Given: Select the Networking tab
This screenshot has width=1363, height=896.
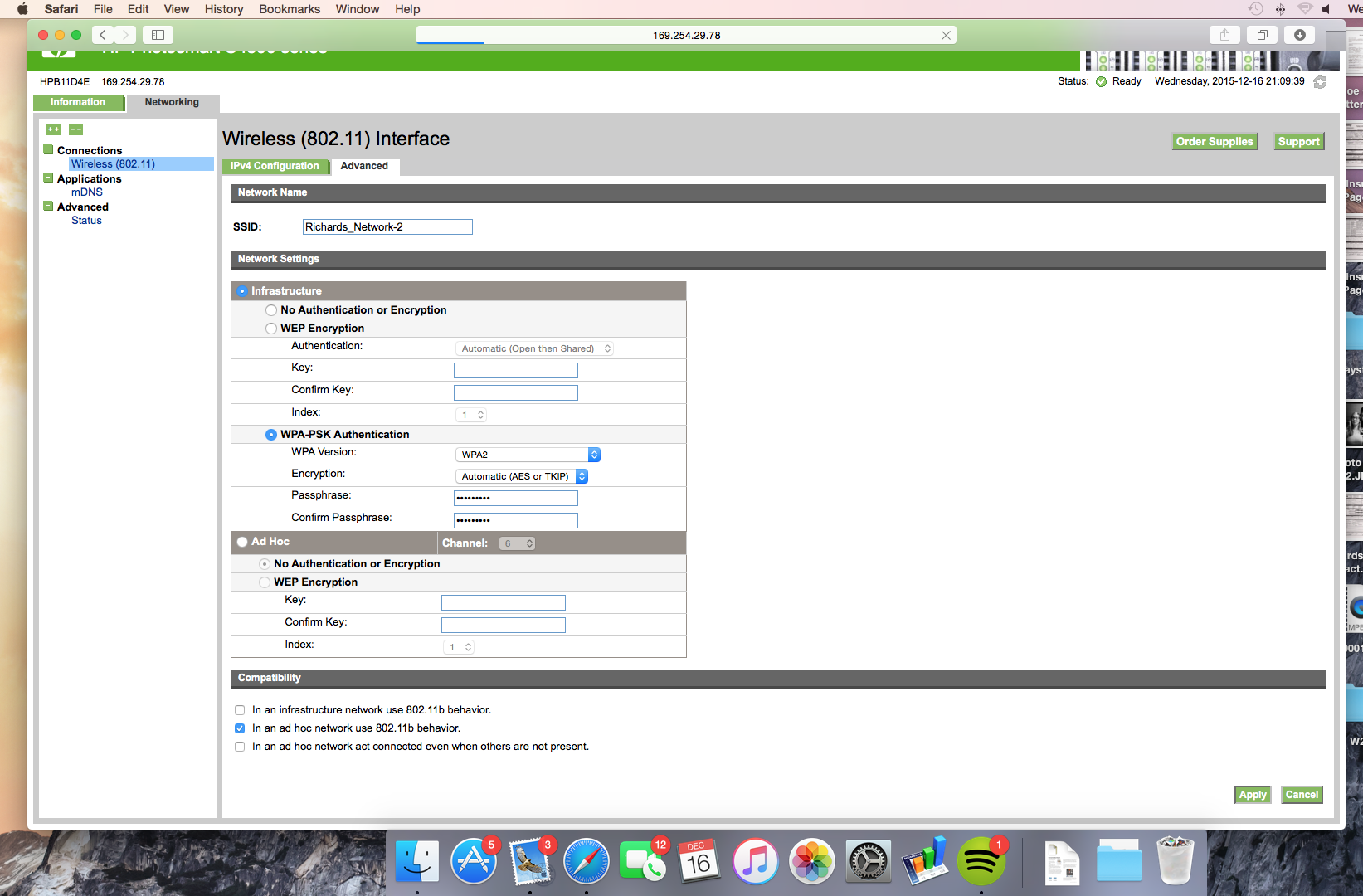Looking at the screenshot, I should [x=172, y=103].
